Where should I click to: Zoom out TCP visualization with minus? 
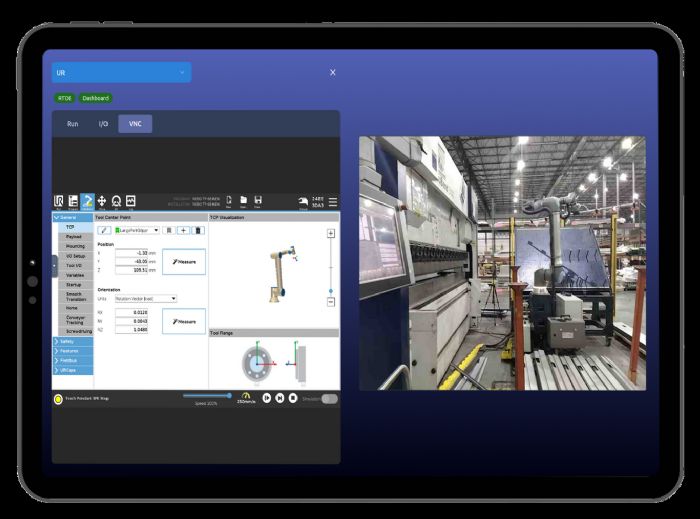pyautogui.click(x=331, y=302)
